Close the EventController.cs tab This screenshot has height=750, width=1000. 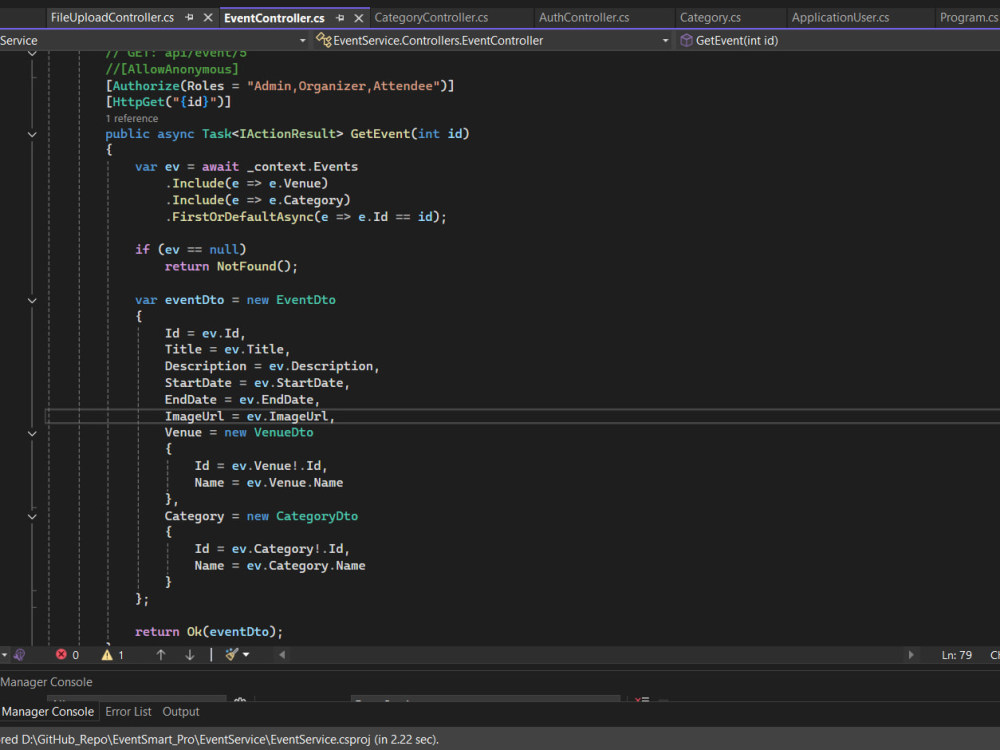coord(358,18)
